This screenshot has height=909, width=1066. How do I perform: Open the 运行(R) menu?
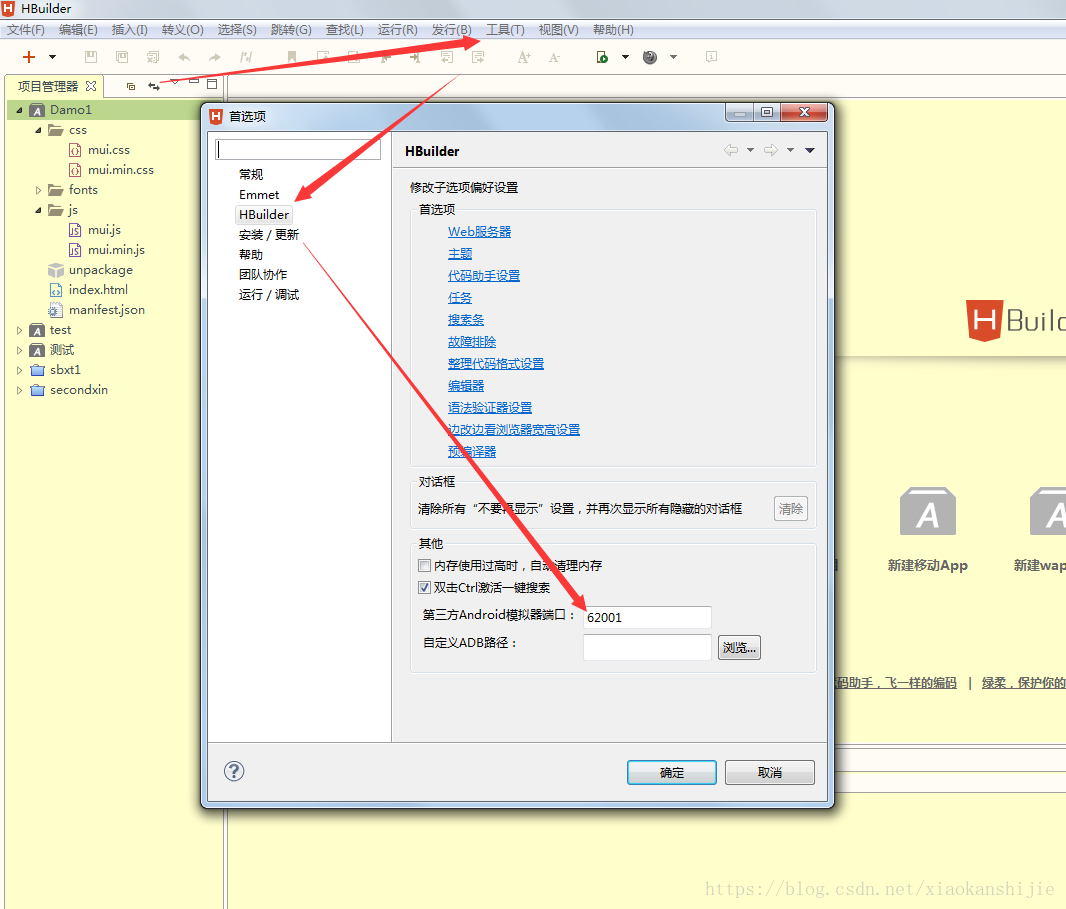(398, 30)
